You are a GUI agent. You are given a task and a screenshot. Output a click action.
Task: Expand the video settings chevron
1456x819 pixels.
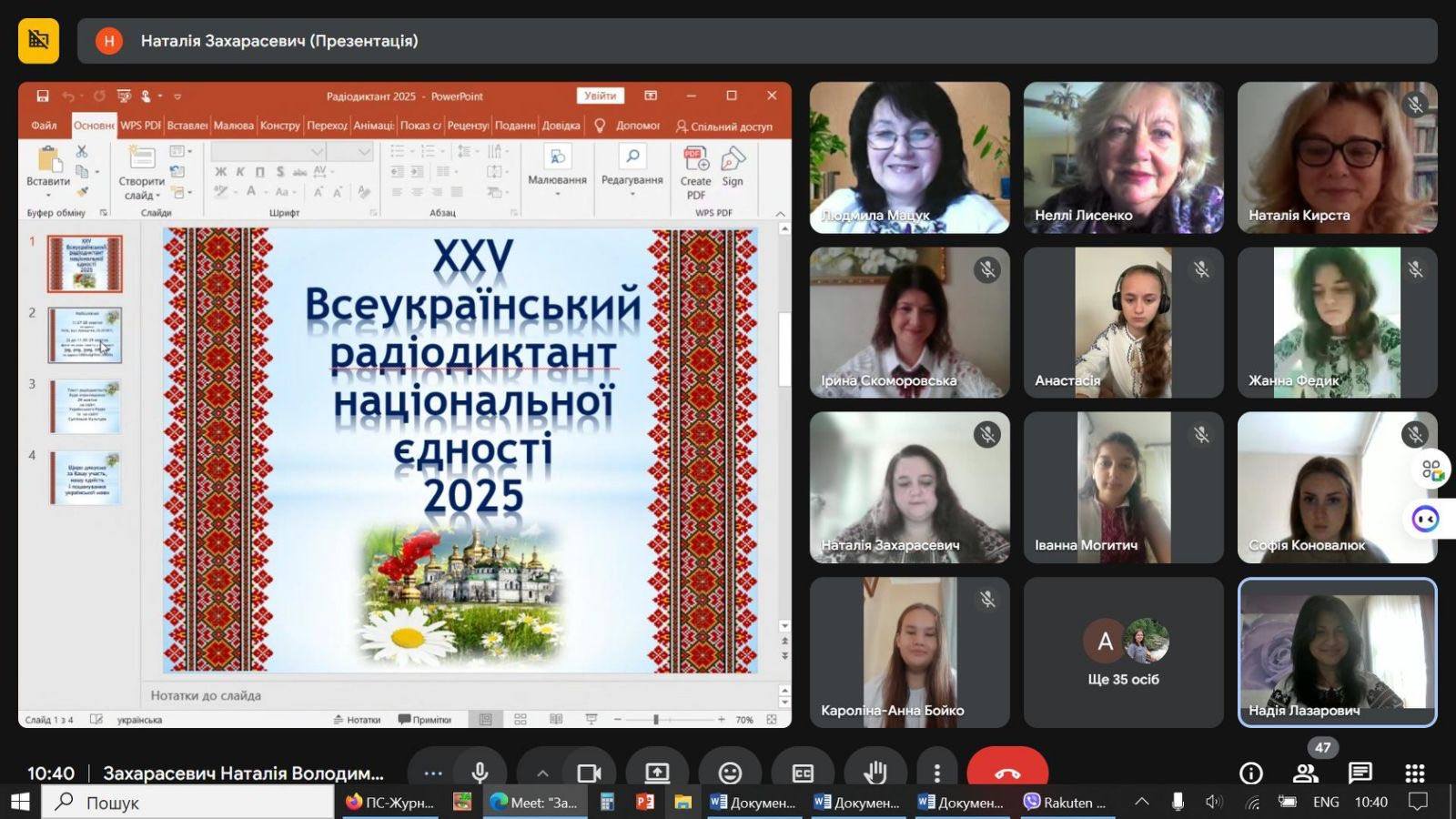click(x=542, y=773)
